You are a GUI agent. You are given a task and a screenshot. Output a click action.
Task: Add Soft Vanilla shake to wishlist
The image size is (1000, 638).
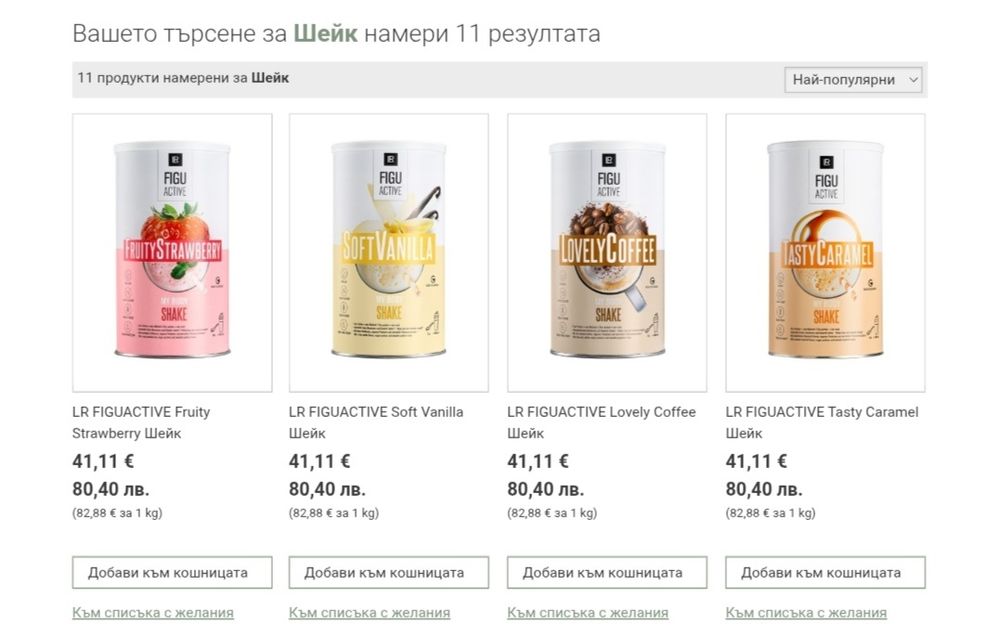tap(369, 612)
